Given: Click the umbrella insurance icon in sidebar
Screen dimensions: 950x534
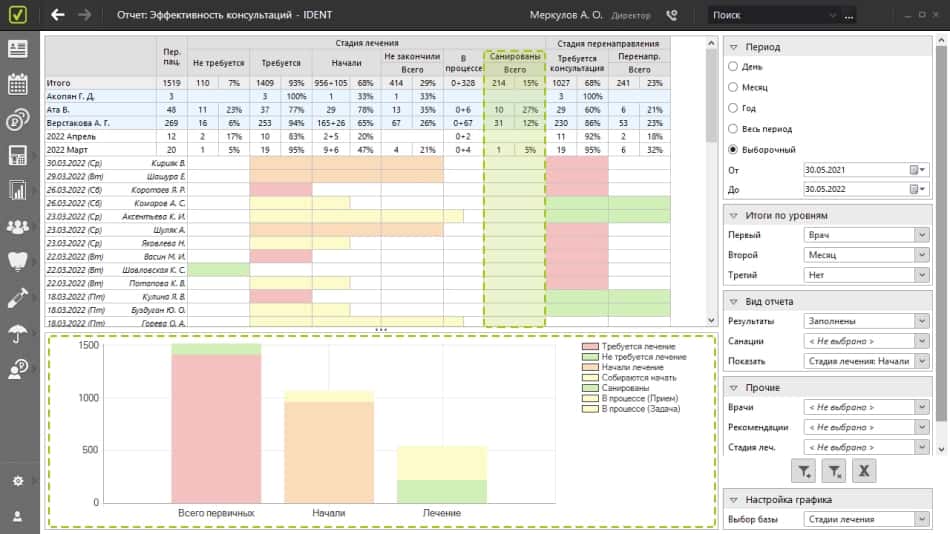Looking at the screenshot, I should pyautogui.click(x=18, y=334).
